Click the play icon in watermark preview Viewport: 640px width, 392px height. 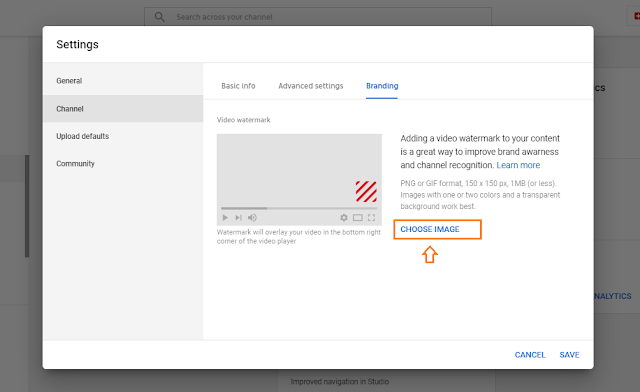coord(225,218)
